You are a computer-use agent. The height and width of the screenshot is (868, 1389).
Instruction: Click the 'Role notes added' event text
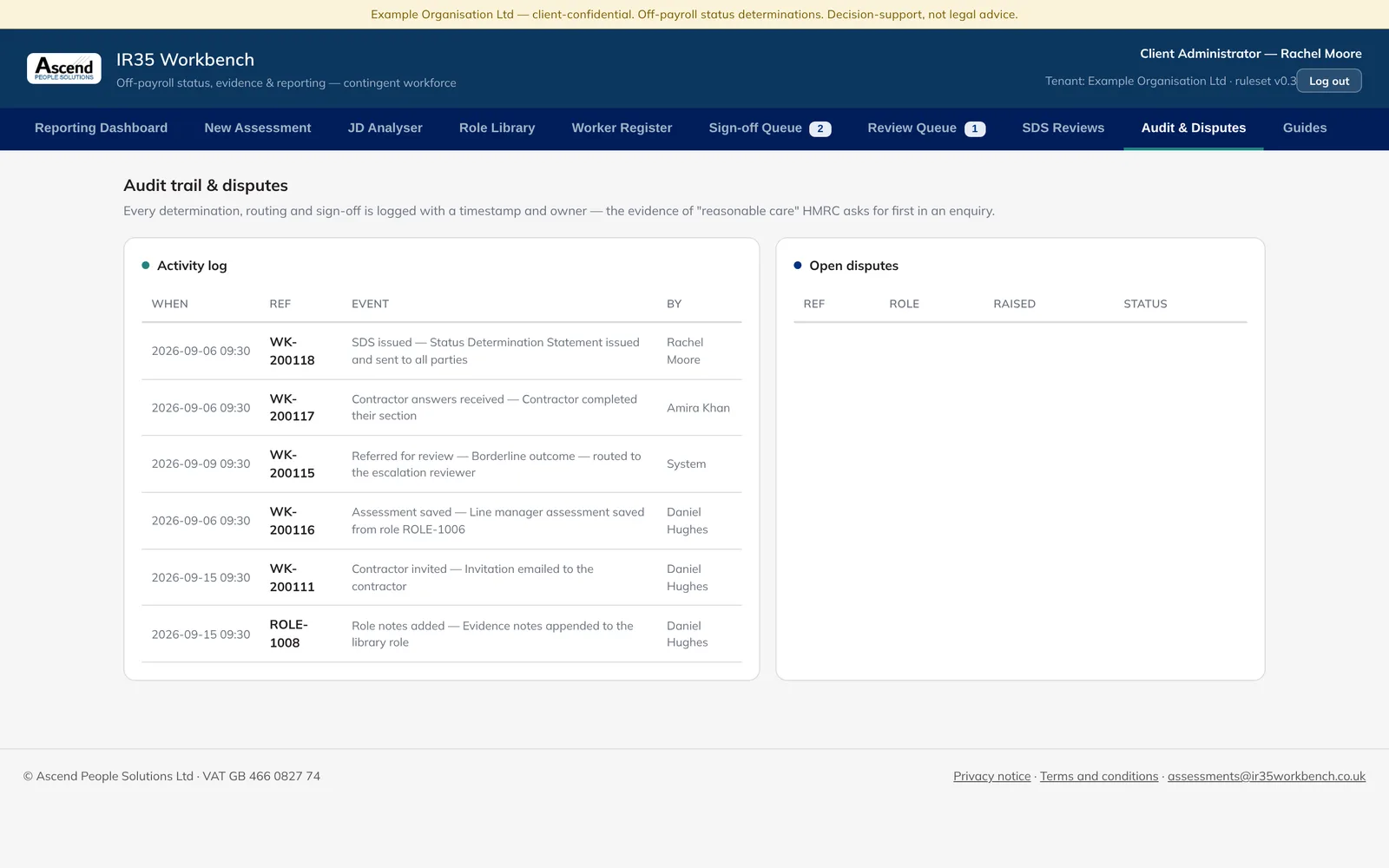click(492, 634)
